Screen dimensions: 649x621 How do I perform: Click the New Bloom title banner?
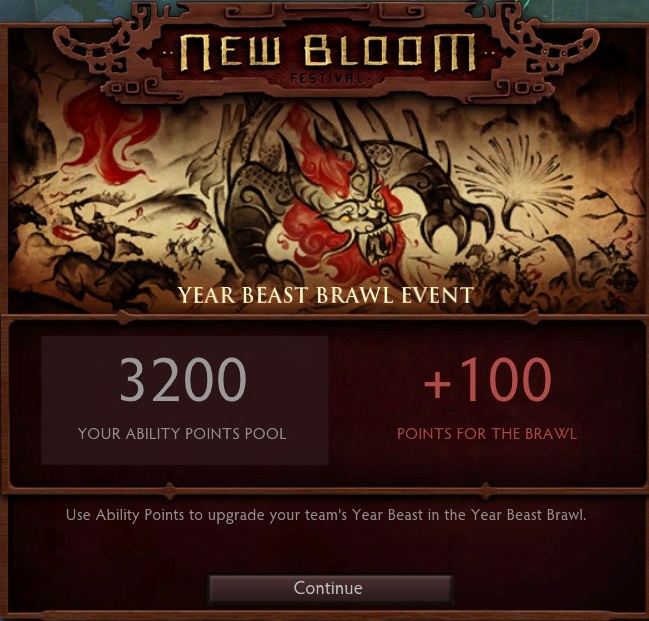click(327, 53)
